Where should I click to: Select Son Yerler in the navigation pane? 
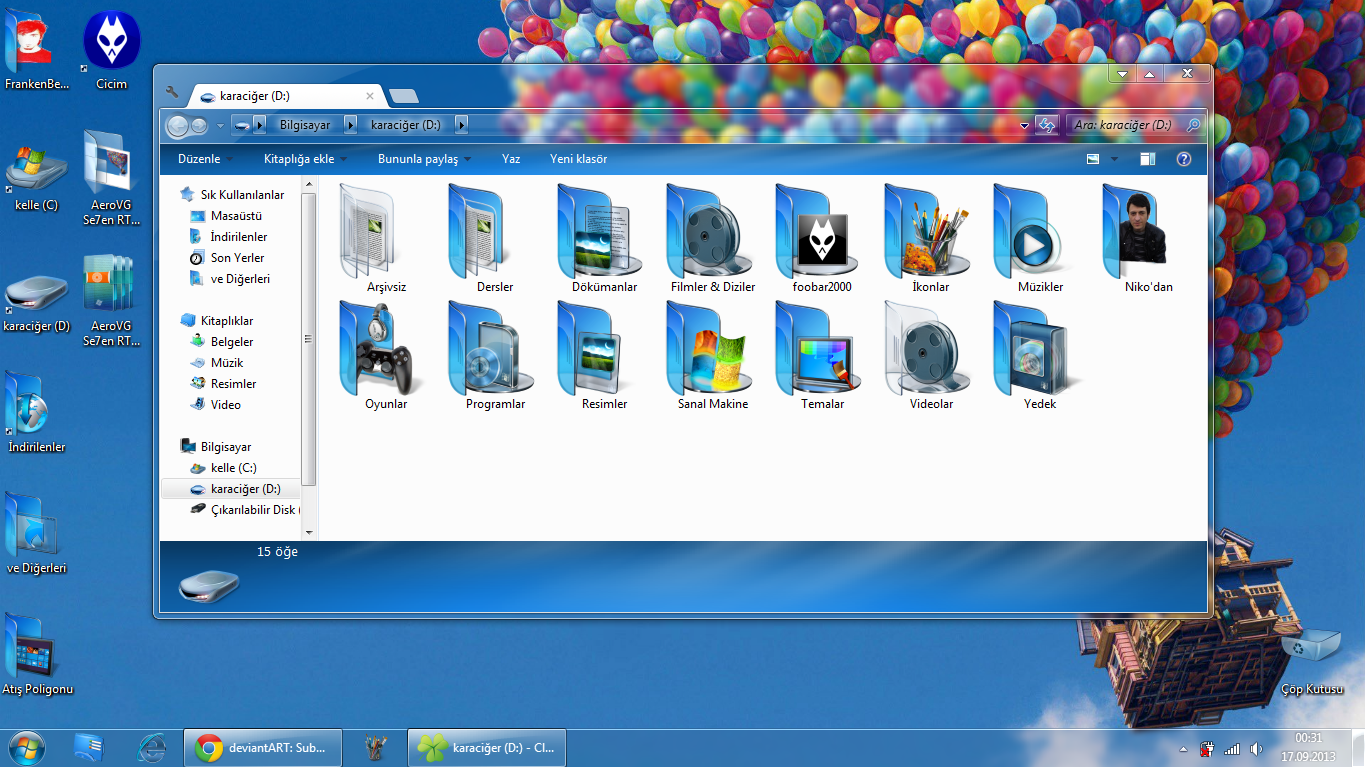[237, 258]
